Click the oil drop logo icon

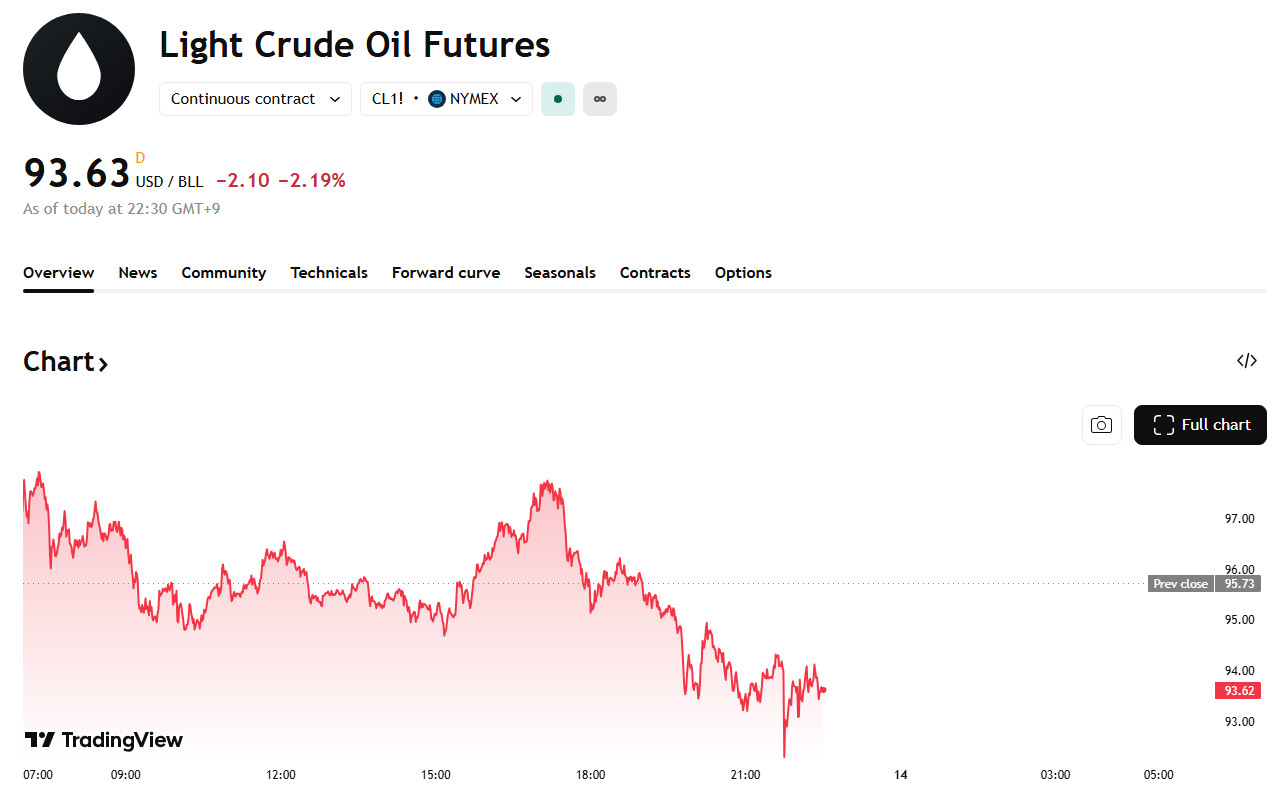79,69
